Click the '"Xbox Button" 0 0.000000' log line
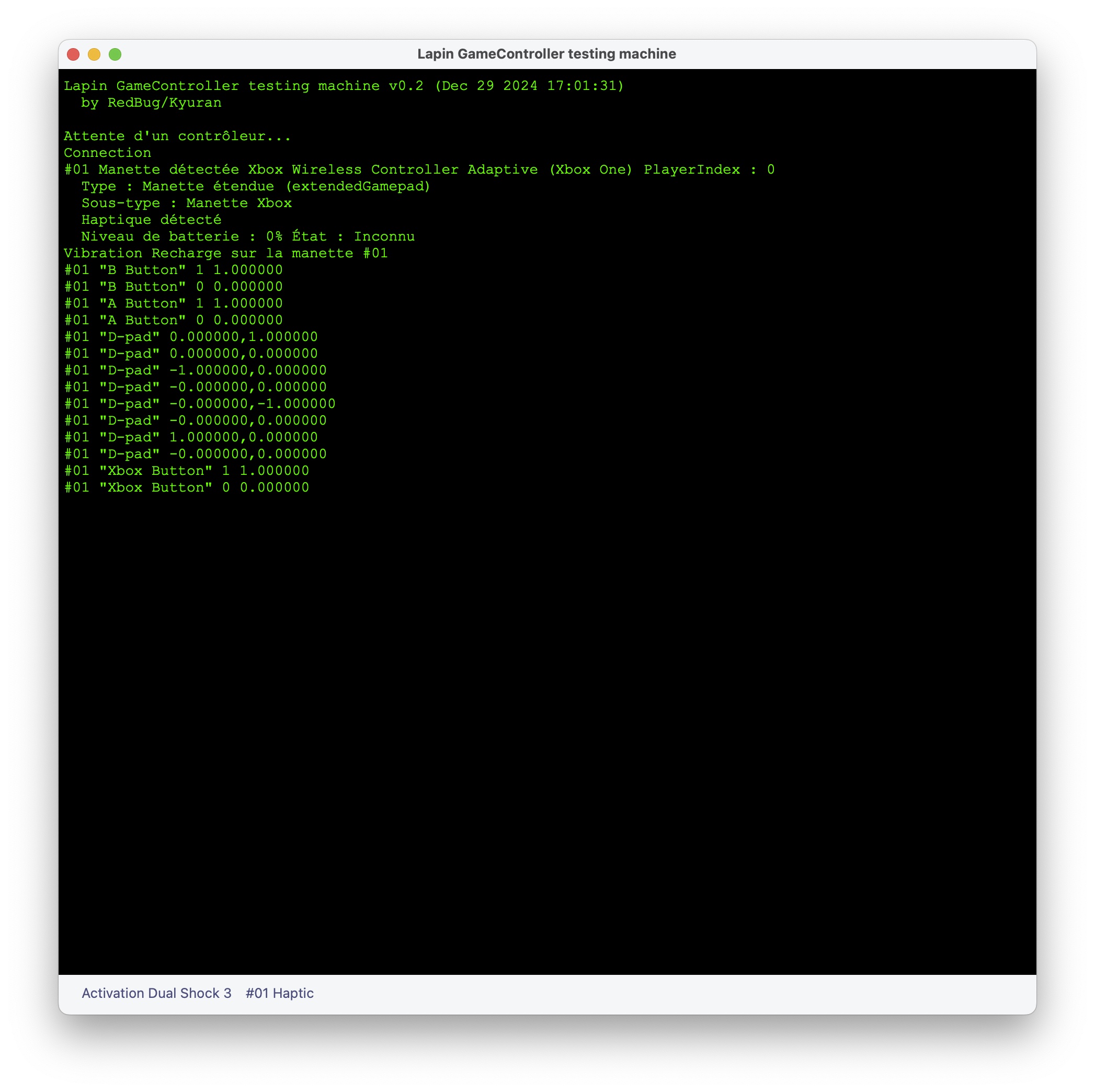The height and width of the screenshot is (1092, 1095). 187,487
